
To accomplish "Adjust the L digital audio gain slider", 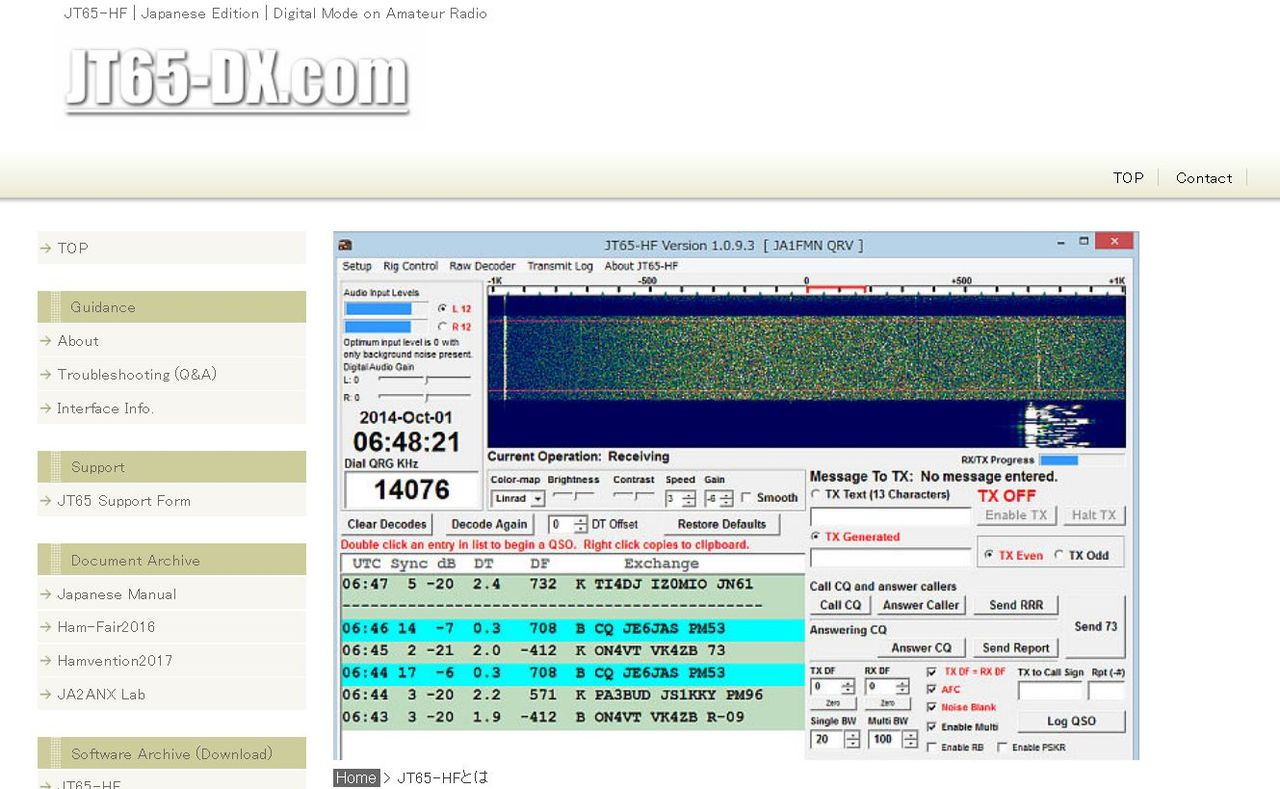I will 424,380.
